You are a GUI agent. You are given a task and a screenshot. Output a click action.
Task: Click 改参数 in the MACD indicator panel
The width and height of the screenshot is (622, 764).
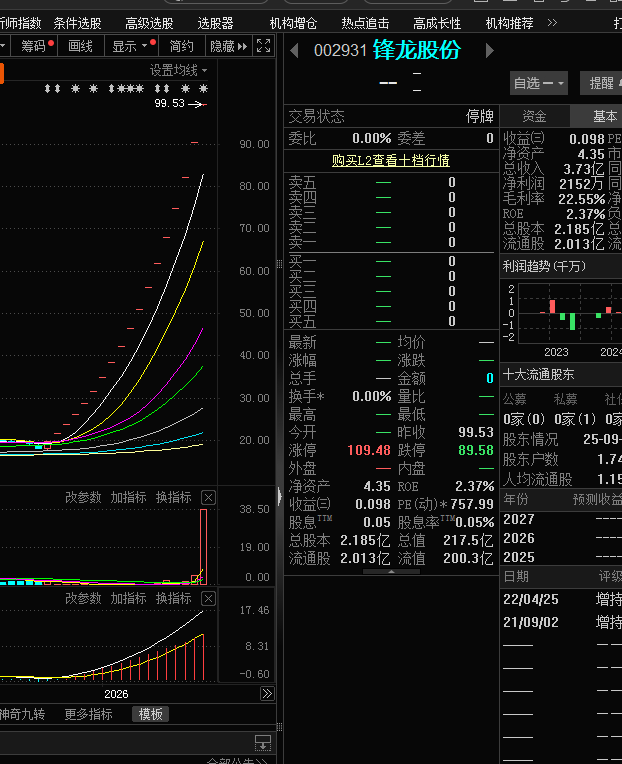83,598
